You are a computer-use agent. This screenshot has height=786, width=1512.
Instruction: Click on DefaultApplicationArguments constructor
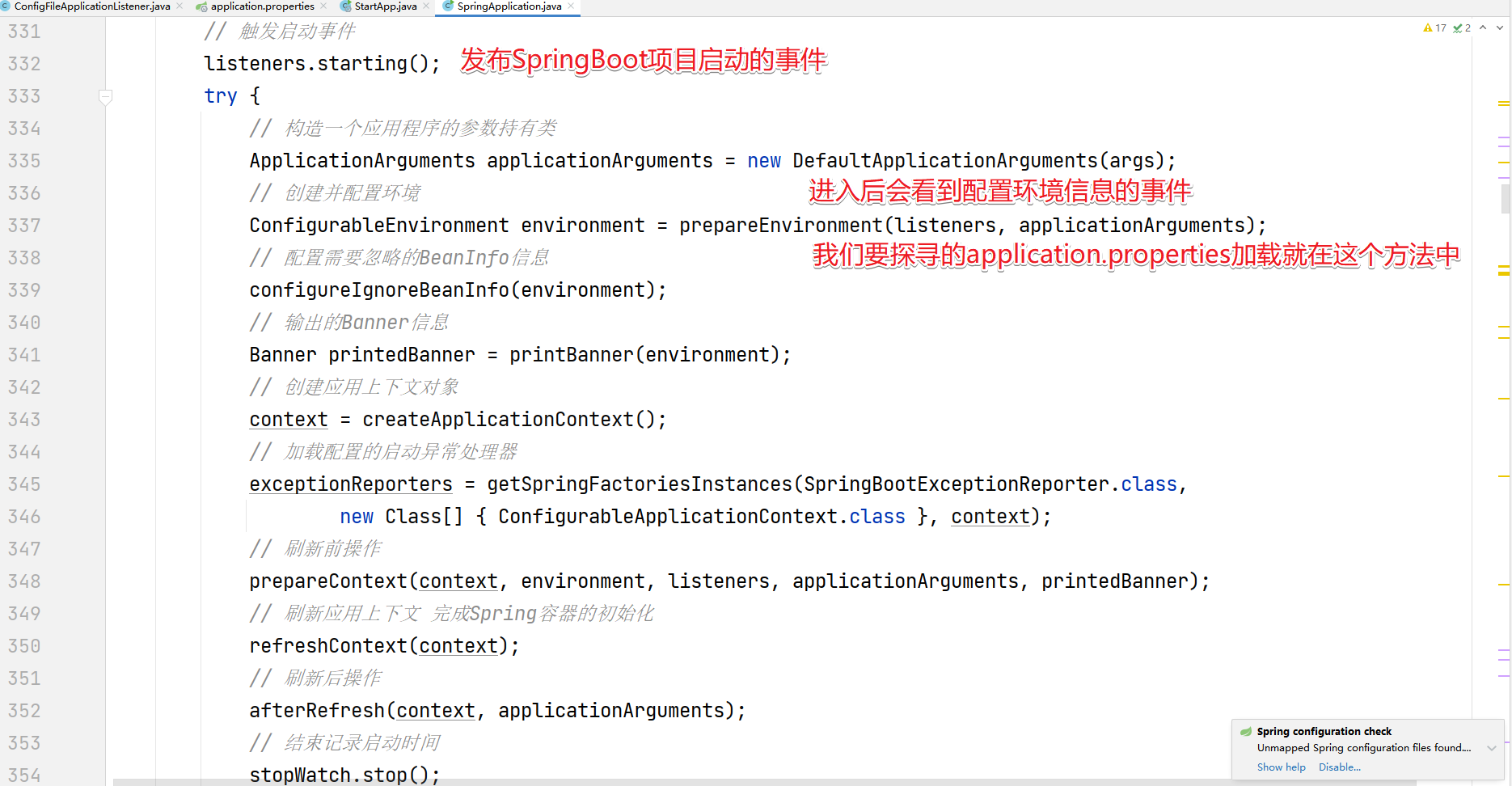944,161
